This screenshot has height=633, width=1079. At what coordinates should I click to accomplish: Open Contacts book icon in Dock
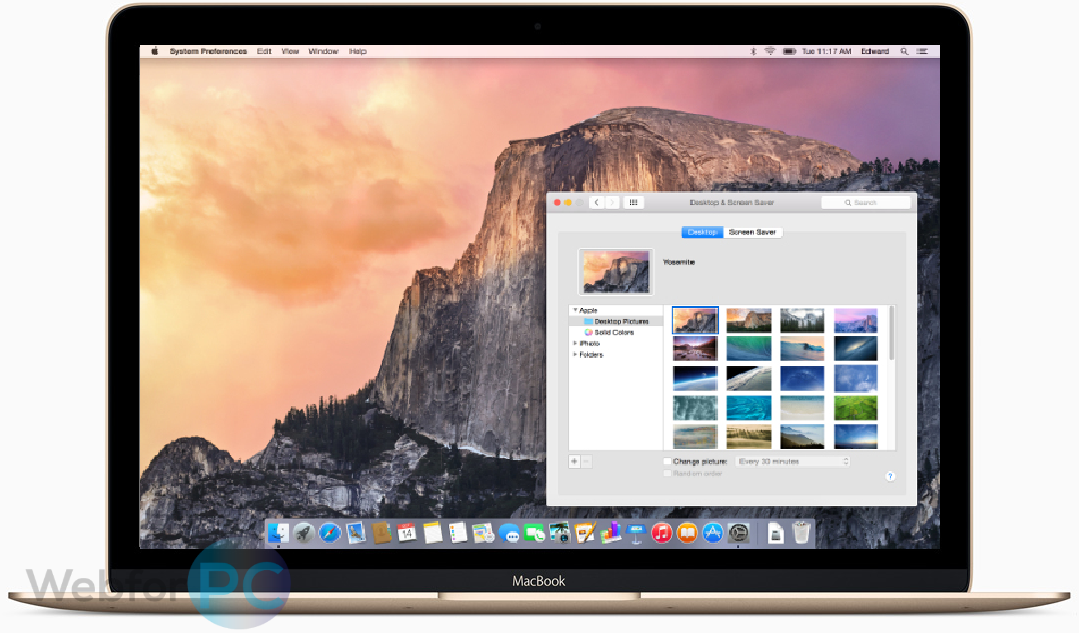click(381, 533)
